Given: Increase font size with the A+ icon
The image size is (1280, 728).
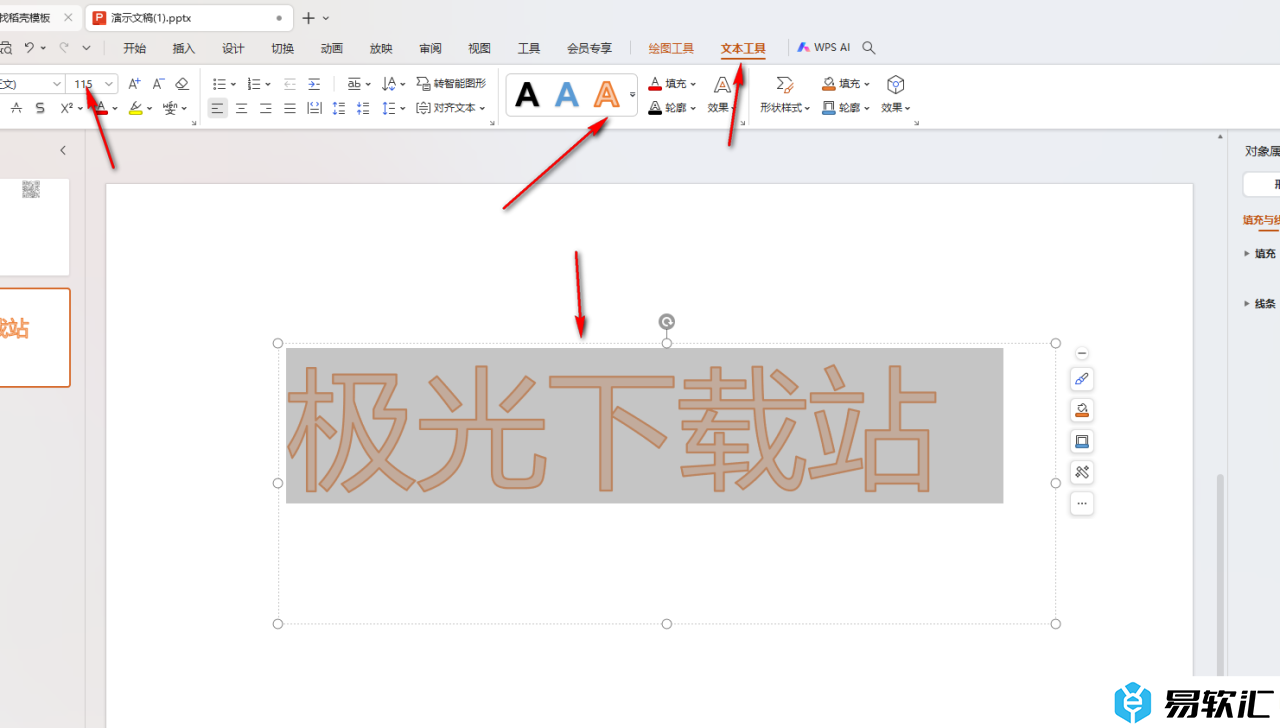Looking at the screenshot, I should pyautogui.click(x=134, y=84).
